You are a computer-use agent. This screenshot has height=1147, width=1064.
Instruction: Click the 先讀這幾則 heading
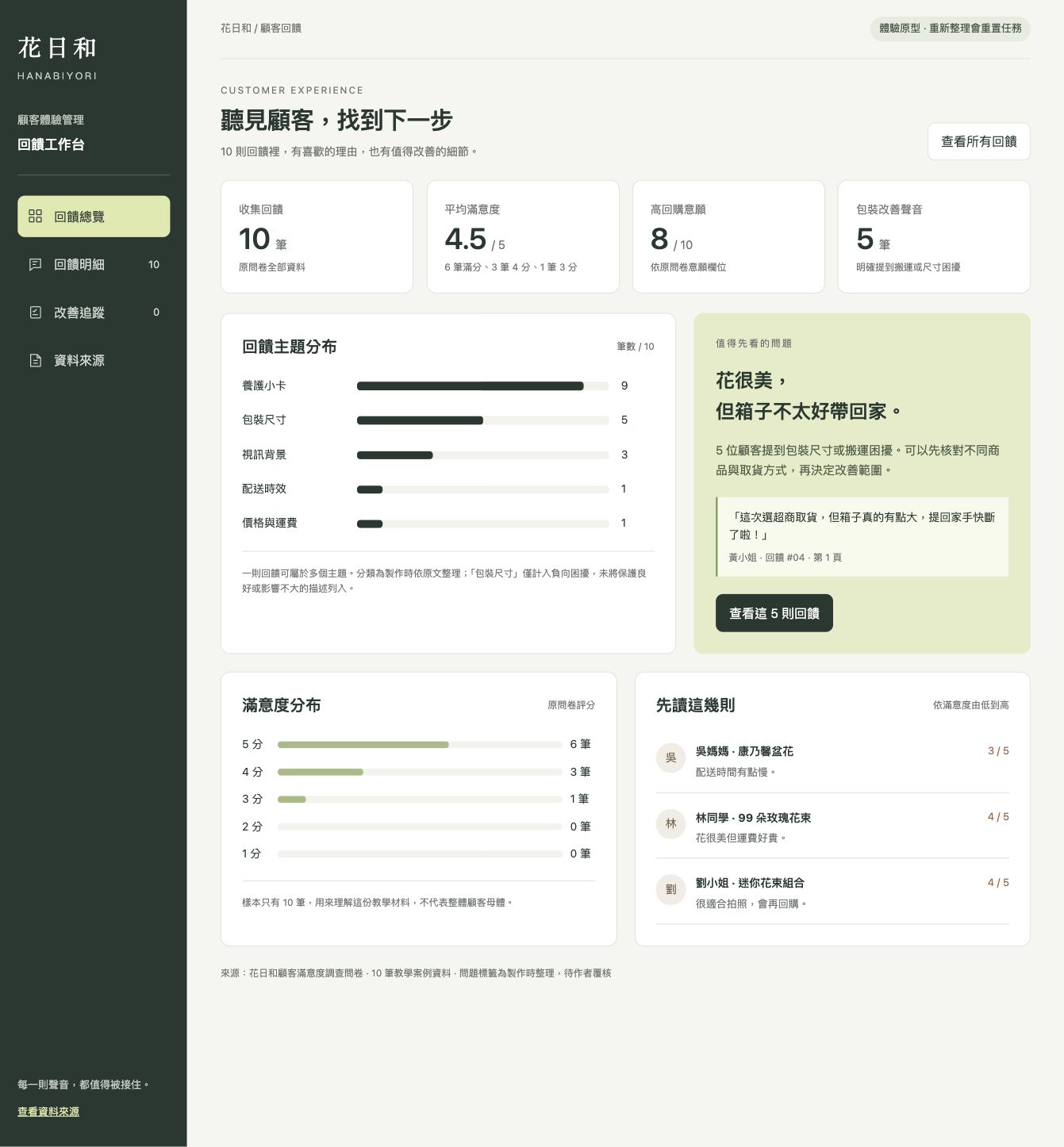tap(696, 705)
